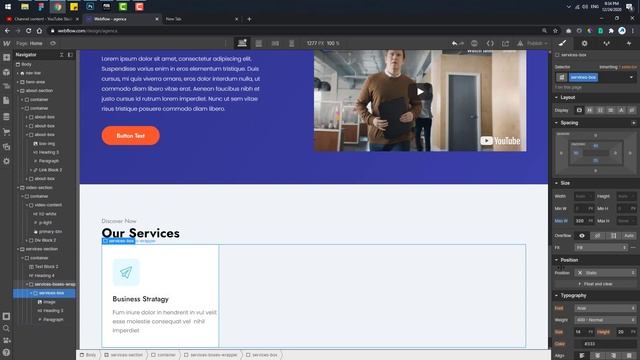The image size is (640, 360).
Task: Open the video tutorials icon in left sidebar
Action: pos(7,340)
